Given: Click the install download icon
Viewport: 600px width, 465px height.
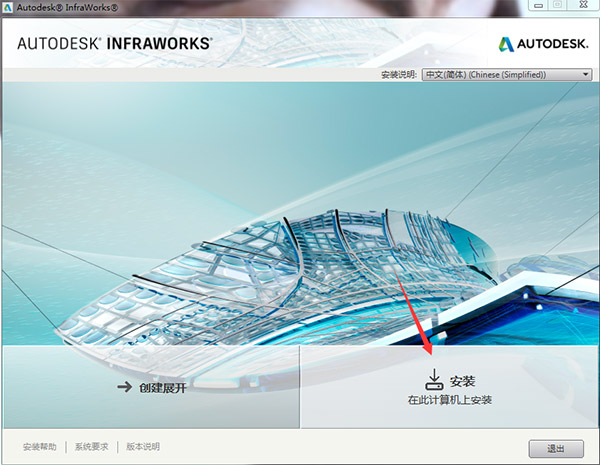Looking at the screenshot, I should tap(434, 379).
